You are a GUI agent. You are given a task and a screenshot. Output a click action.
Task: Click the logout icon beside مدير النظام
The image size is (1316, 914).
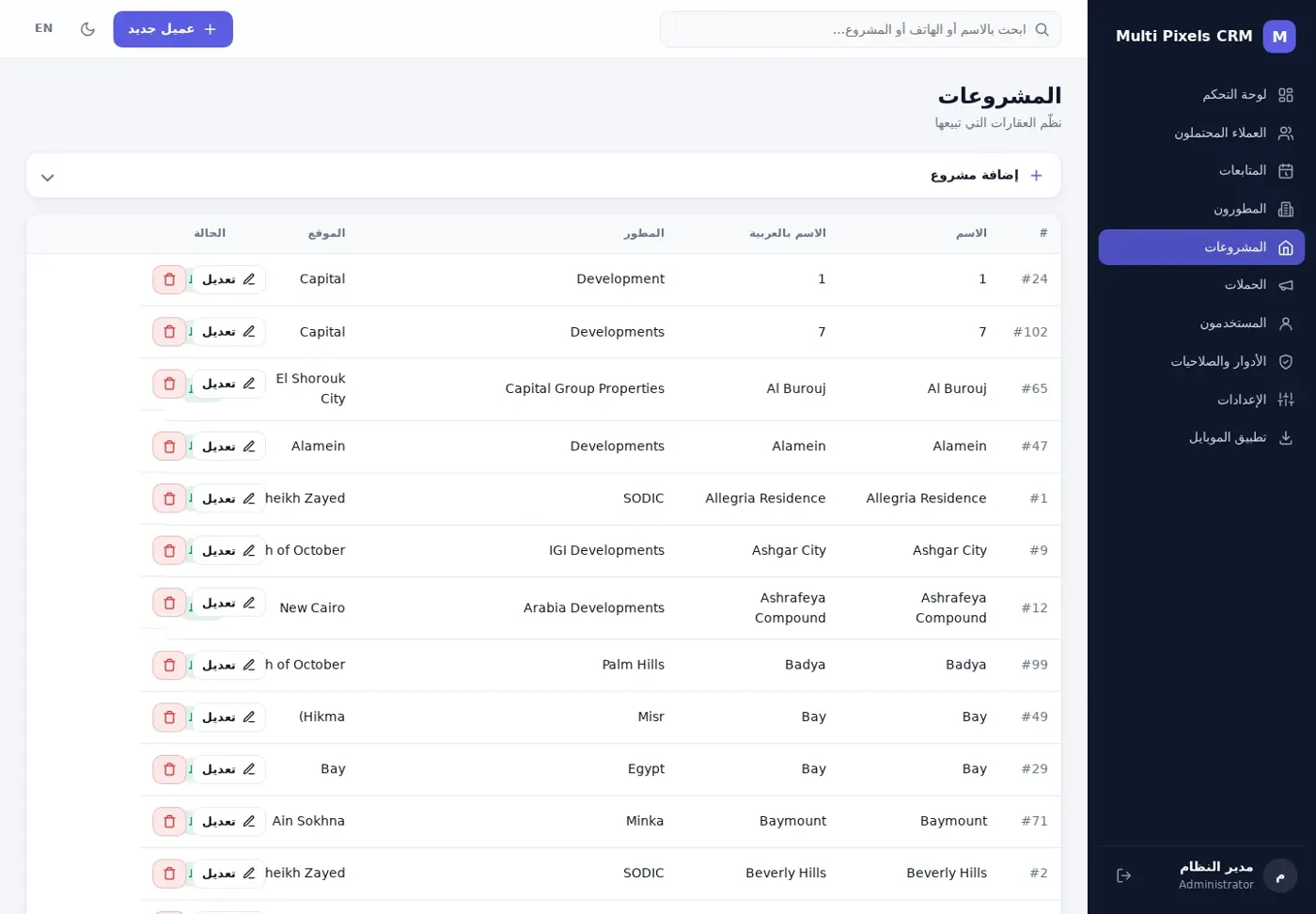1123,875
